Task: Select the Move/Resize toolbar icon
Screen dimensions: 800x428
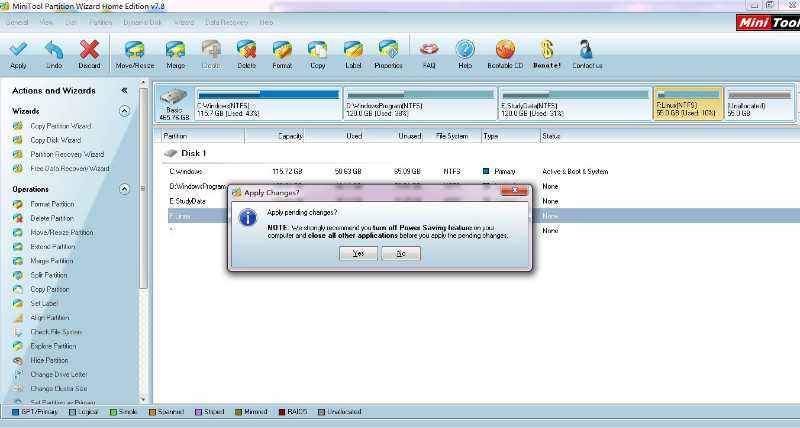Action: point(135,49)
